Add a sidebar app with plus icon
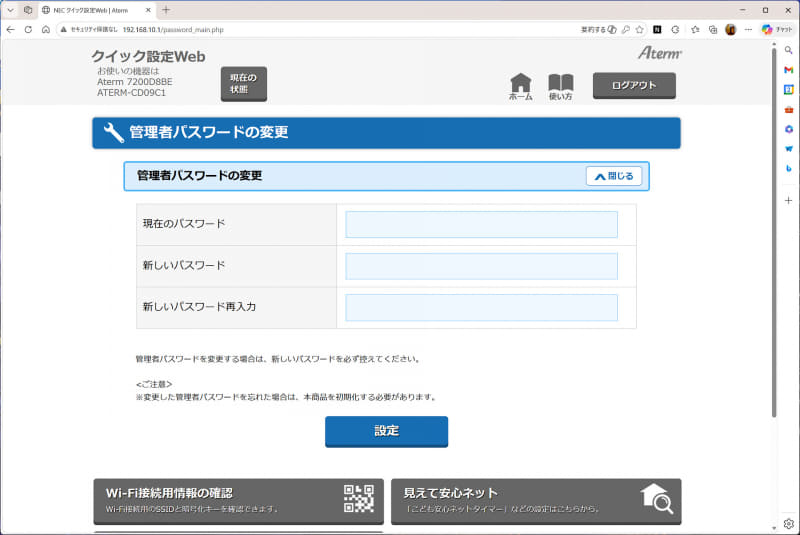The height and width of the screenshot is (535, 800). pos(788,200)
